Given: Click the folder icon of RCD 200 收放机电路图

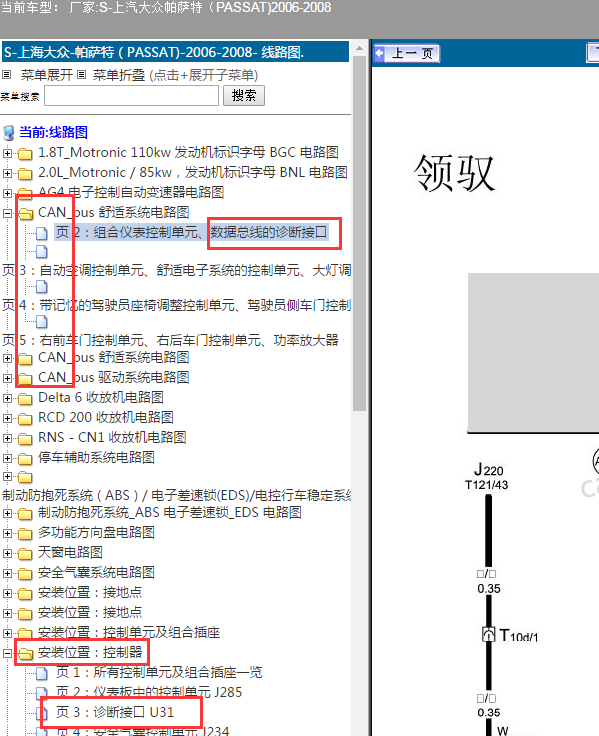Looking at the screenshot, I should click(25, 419).
